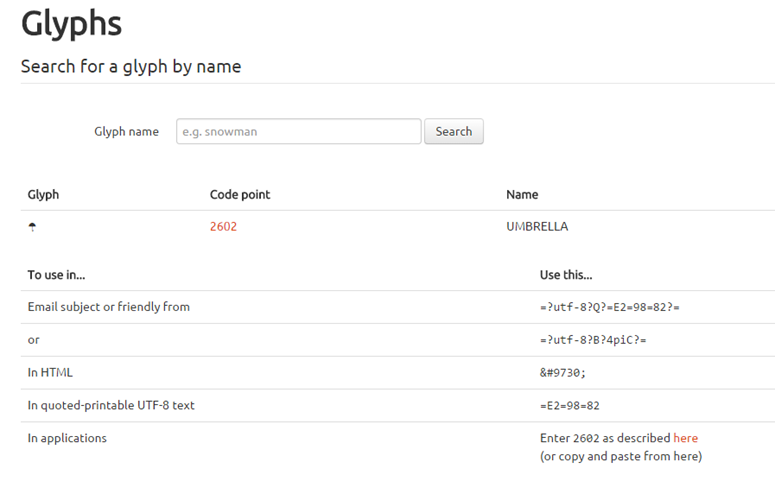Click the quoted-printable =E2=98=82 value
775x494 pixels.
point(570,406)
